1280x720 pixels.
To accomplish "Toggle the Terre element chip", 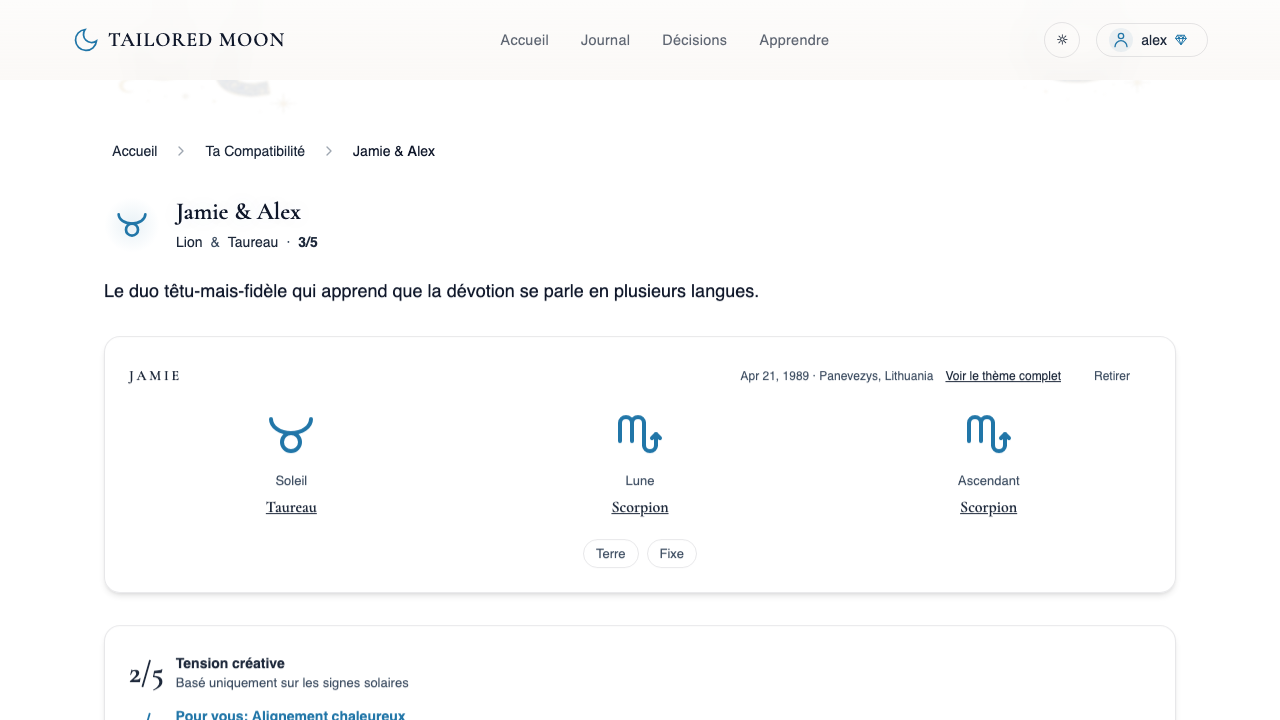I will (x=610, y=553).
